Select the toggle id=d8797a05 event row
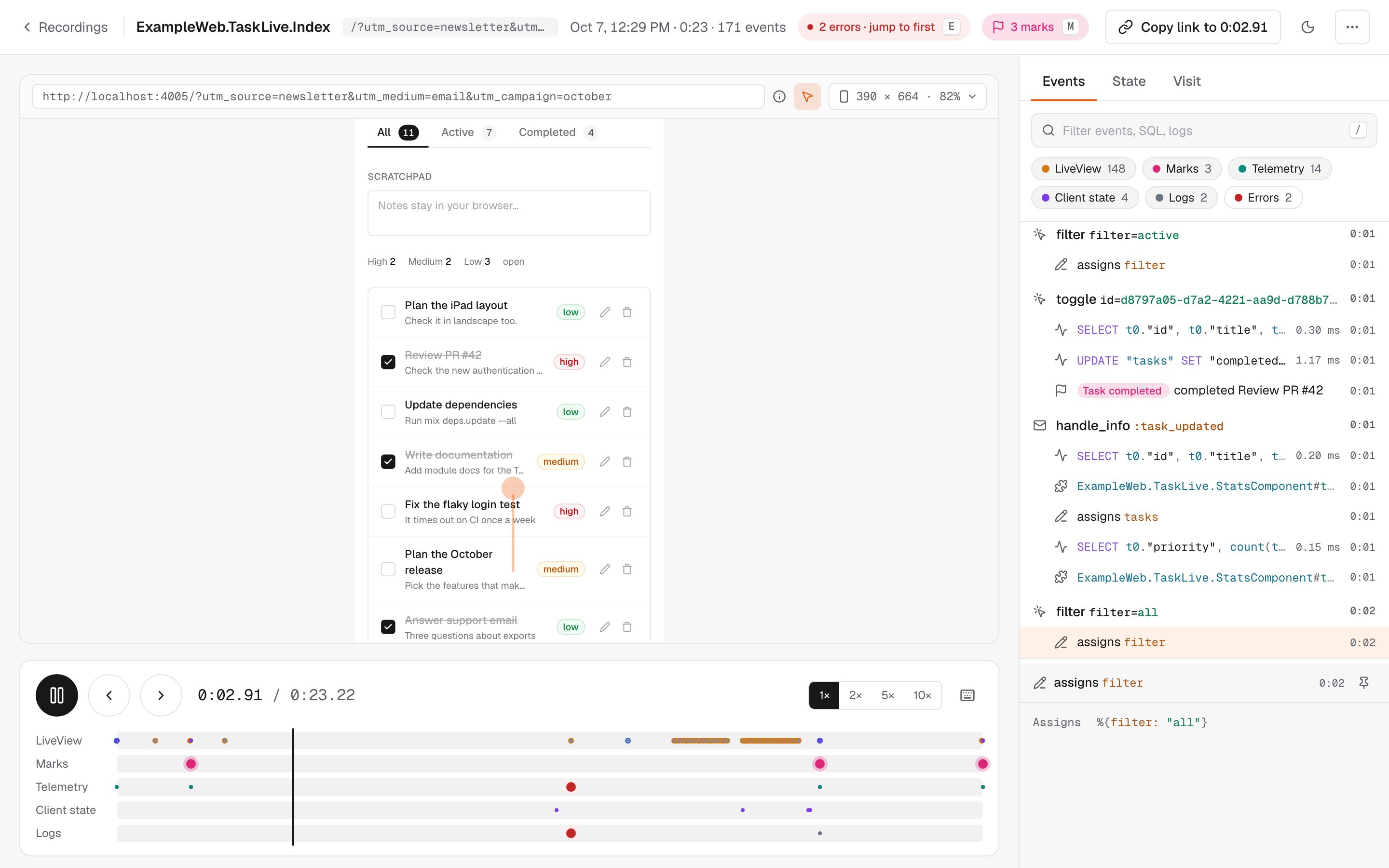1389x868 pixels. 1204,299
